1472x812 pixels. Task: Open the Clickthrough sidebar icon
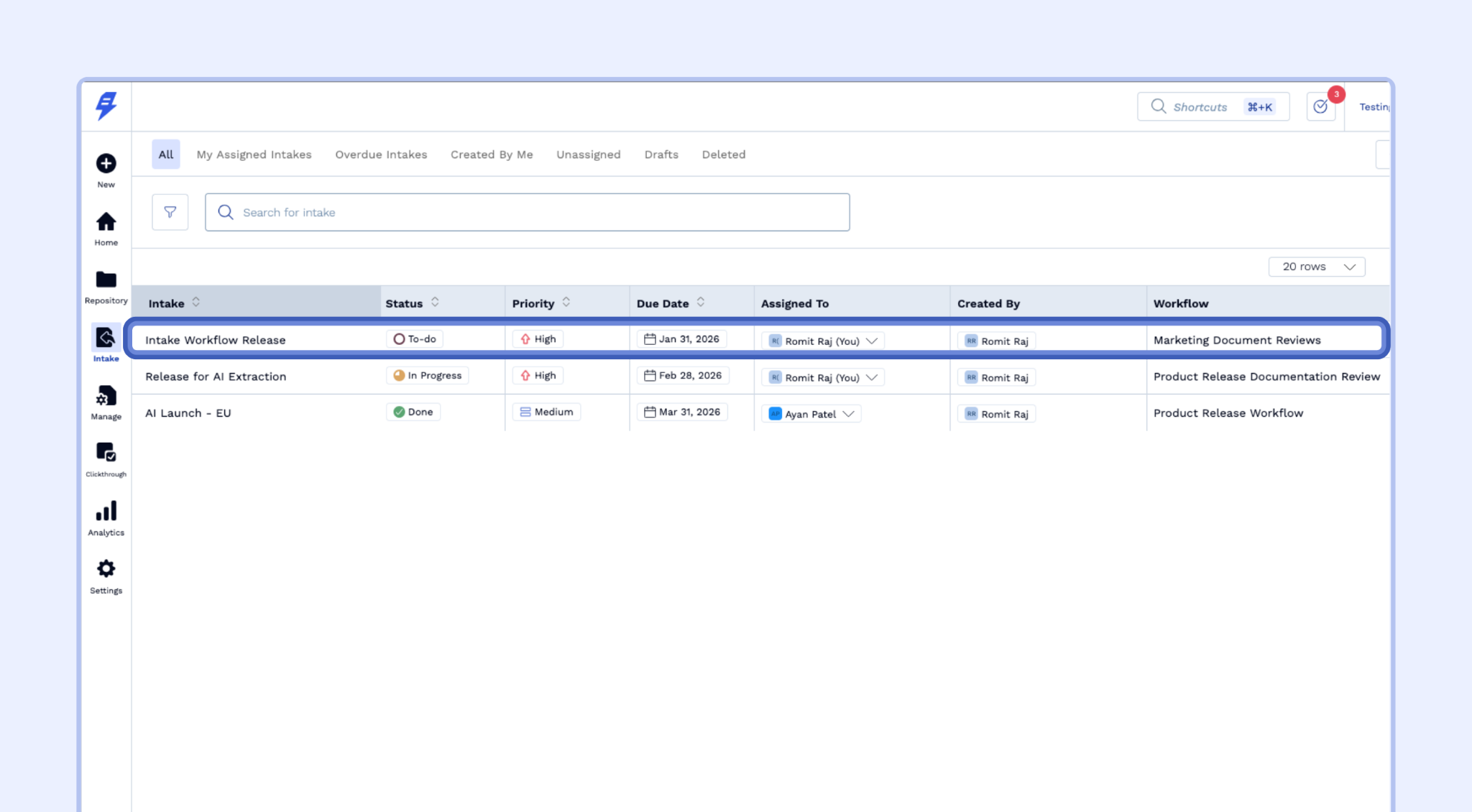[106, 453]
